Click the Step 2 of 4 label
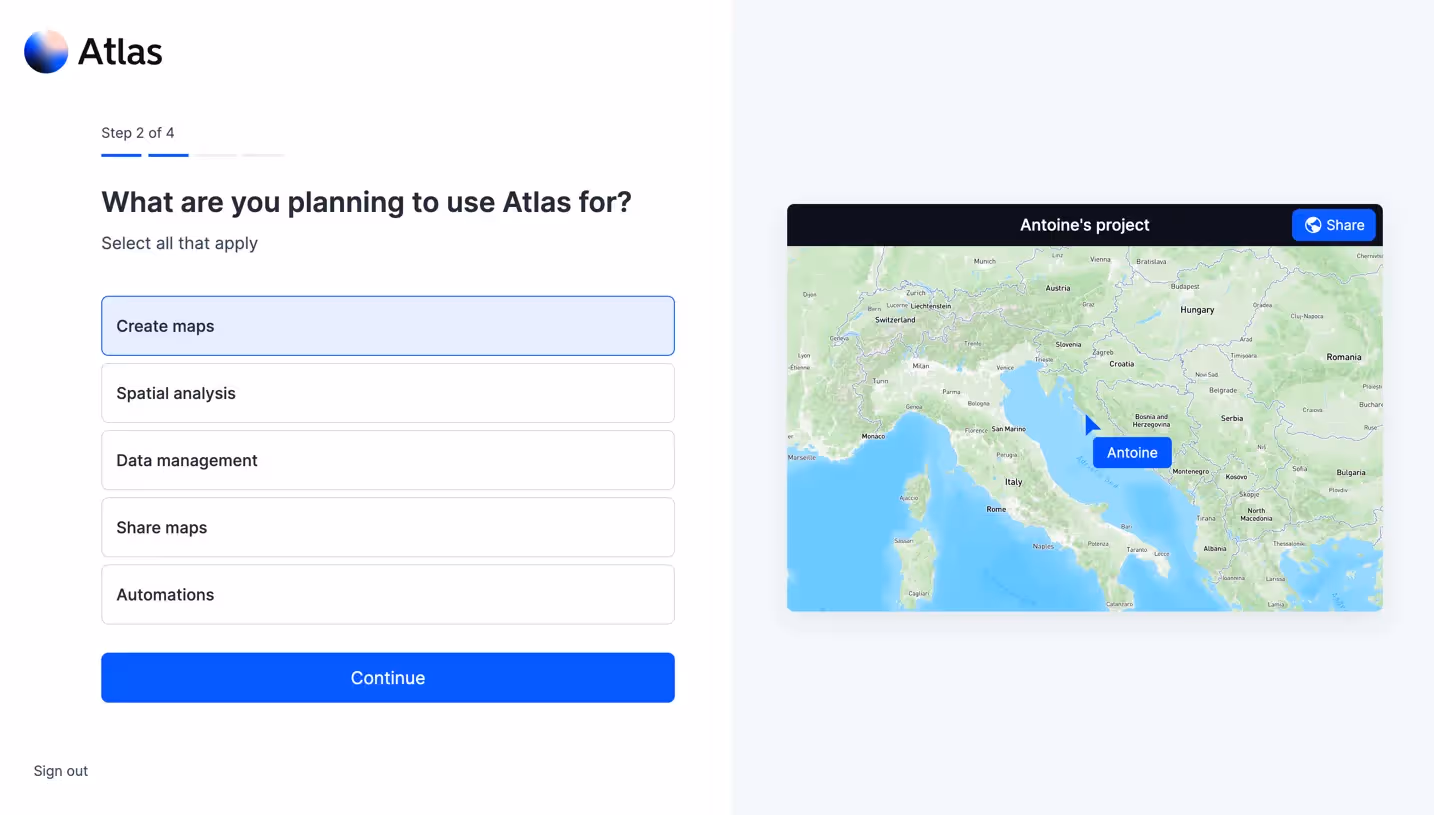Viewport: 1434px width, 815px height. [x=137, y=132]
